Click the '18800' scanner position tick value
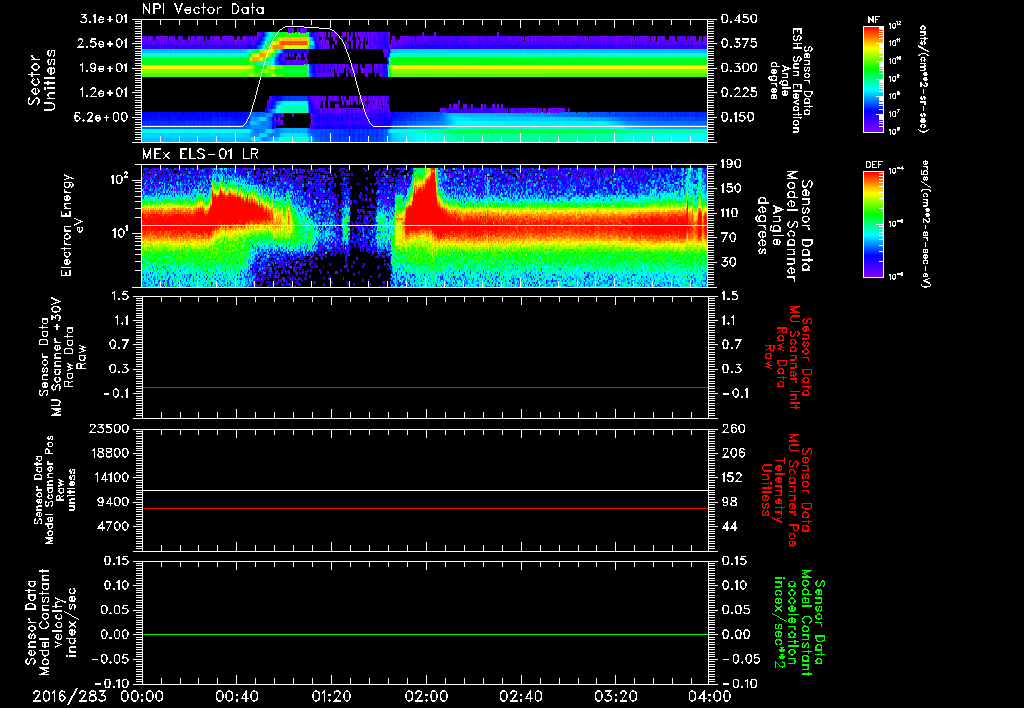This screenshot has height=708, width=1024. pos(110,453)
